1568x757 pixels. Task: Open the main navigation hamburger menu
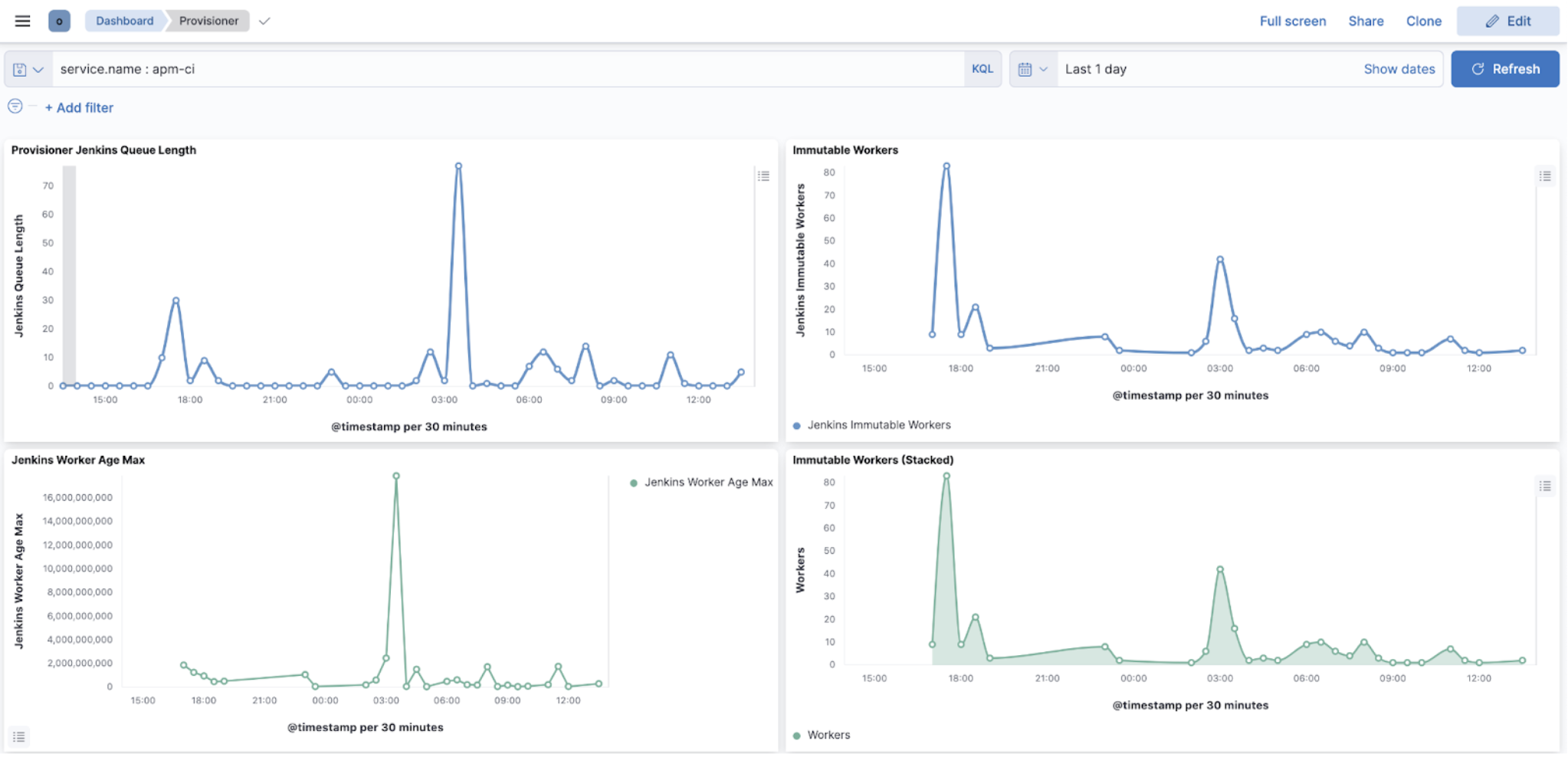21,21
